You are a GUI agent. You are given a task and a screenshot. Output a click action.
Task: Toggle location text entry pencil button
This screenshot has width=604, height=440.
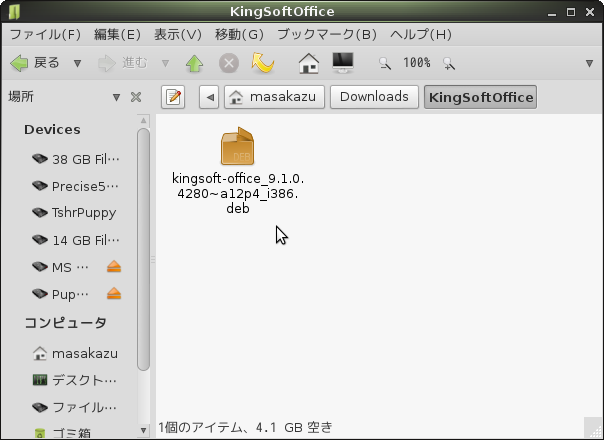pyautogui.click(x=173, y=97)
